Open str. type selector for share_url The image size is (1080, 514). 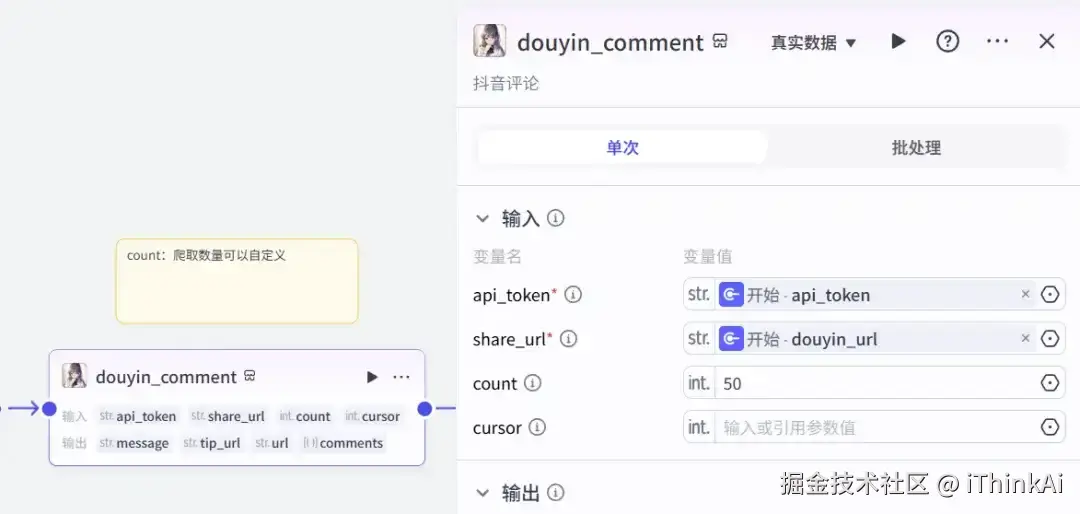click(x=699, y=339)
